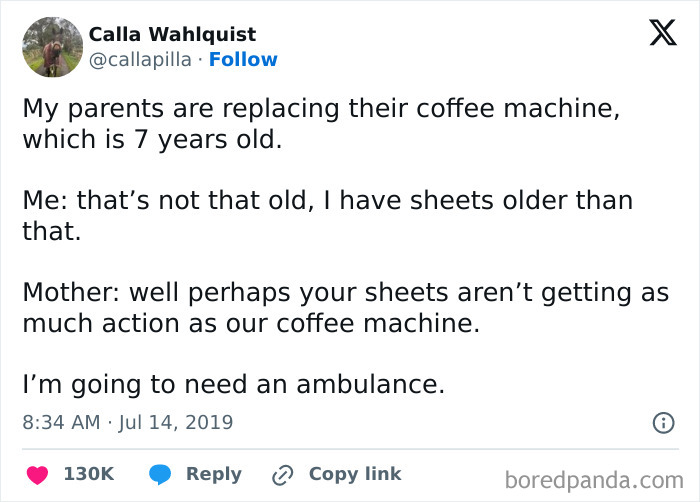700x502 pixels.
Task: Click the blue reply bubble icon
Action: click(161, 474)
